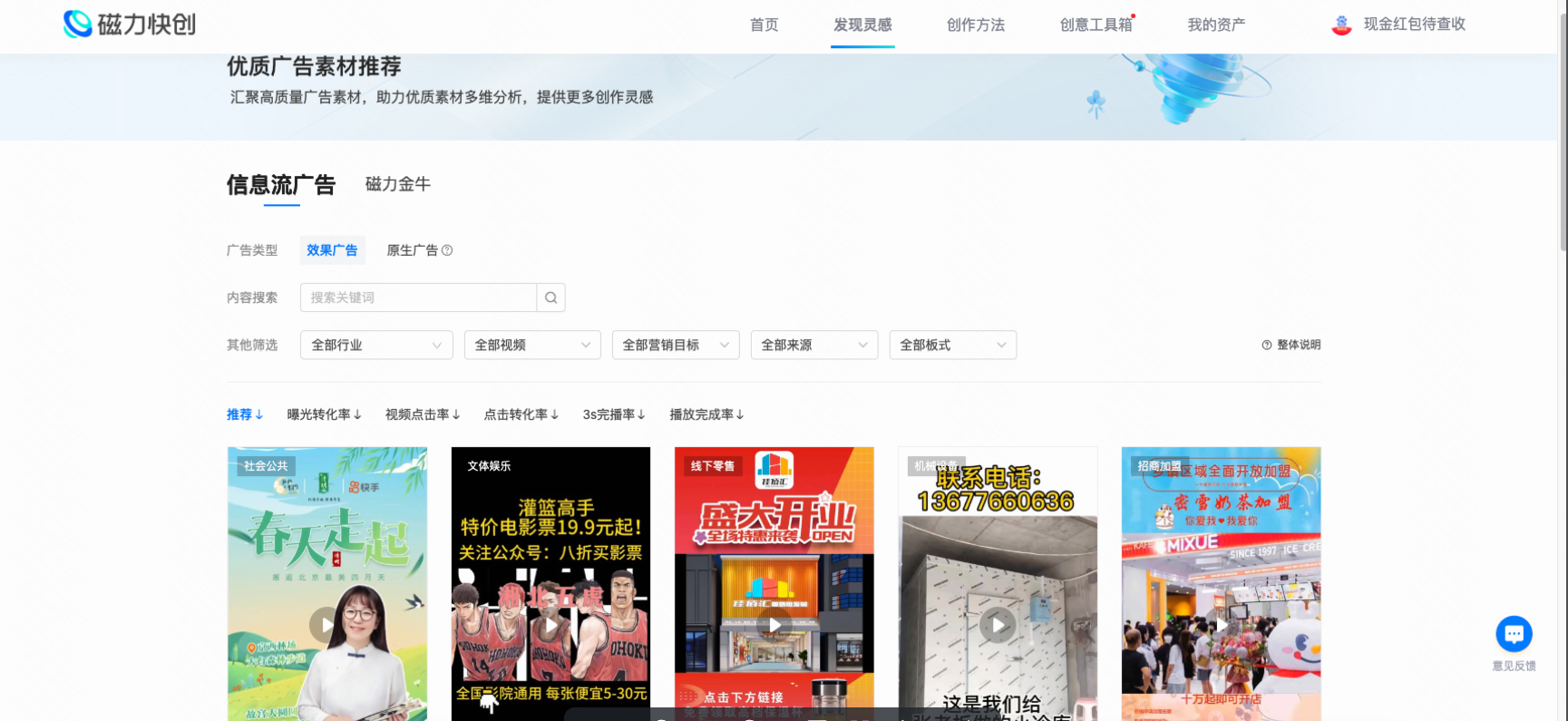
Task: Click 现金红包待查收 link
Action: click(x=1415, y=24)
